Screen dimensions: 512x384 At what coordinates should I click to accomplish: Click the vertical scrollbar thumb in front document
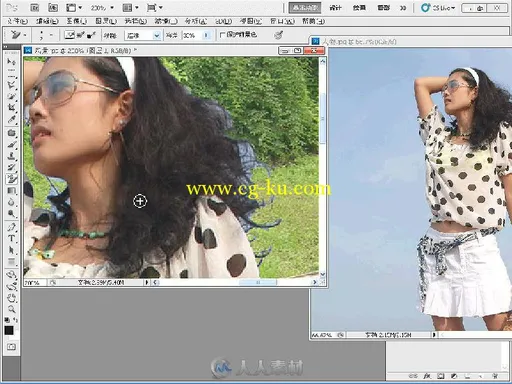[x=322, y=119]
